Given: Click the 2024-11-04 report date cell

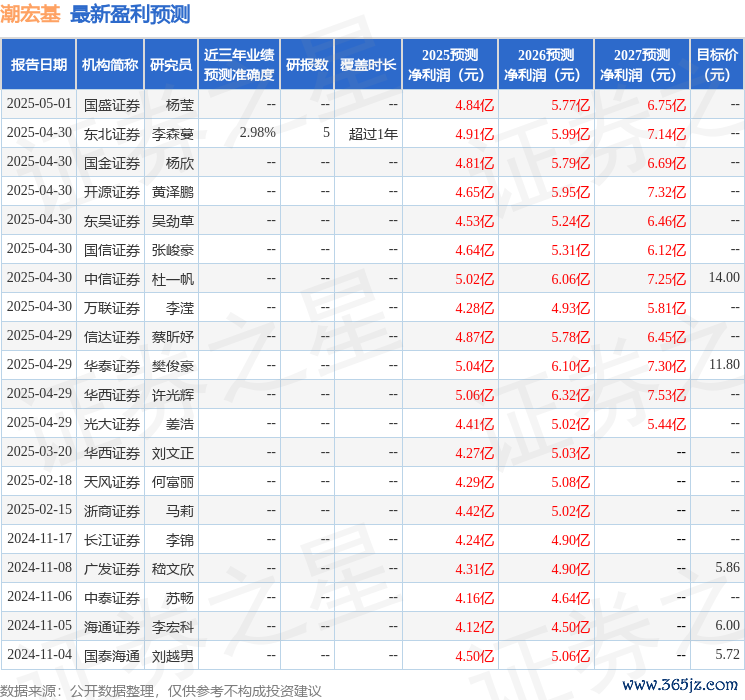Looking at the screenshot, I should [x=39, y=655].
